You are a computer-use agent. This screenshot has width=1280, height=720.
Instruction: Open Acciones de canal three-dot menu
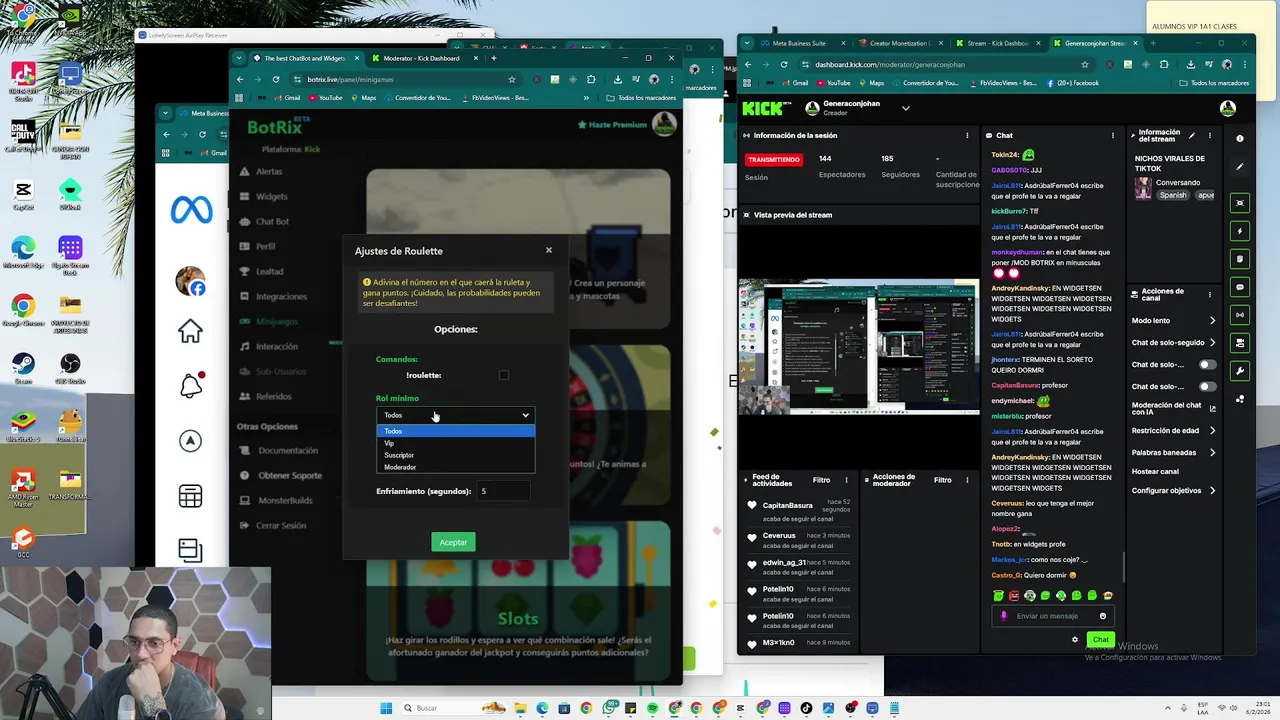click(x=1209, y=295)
